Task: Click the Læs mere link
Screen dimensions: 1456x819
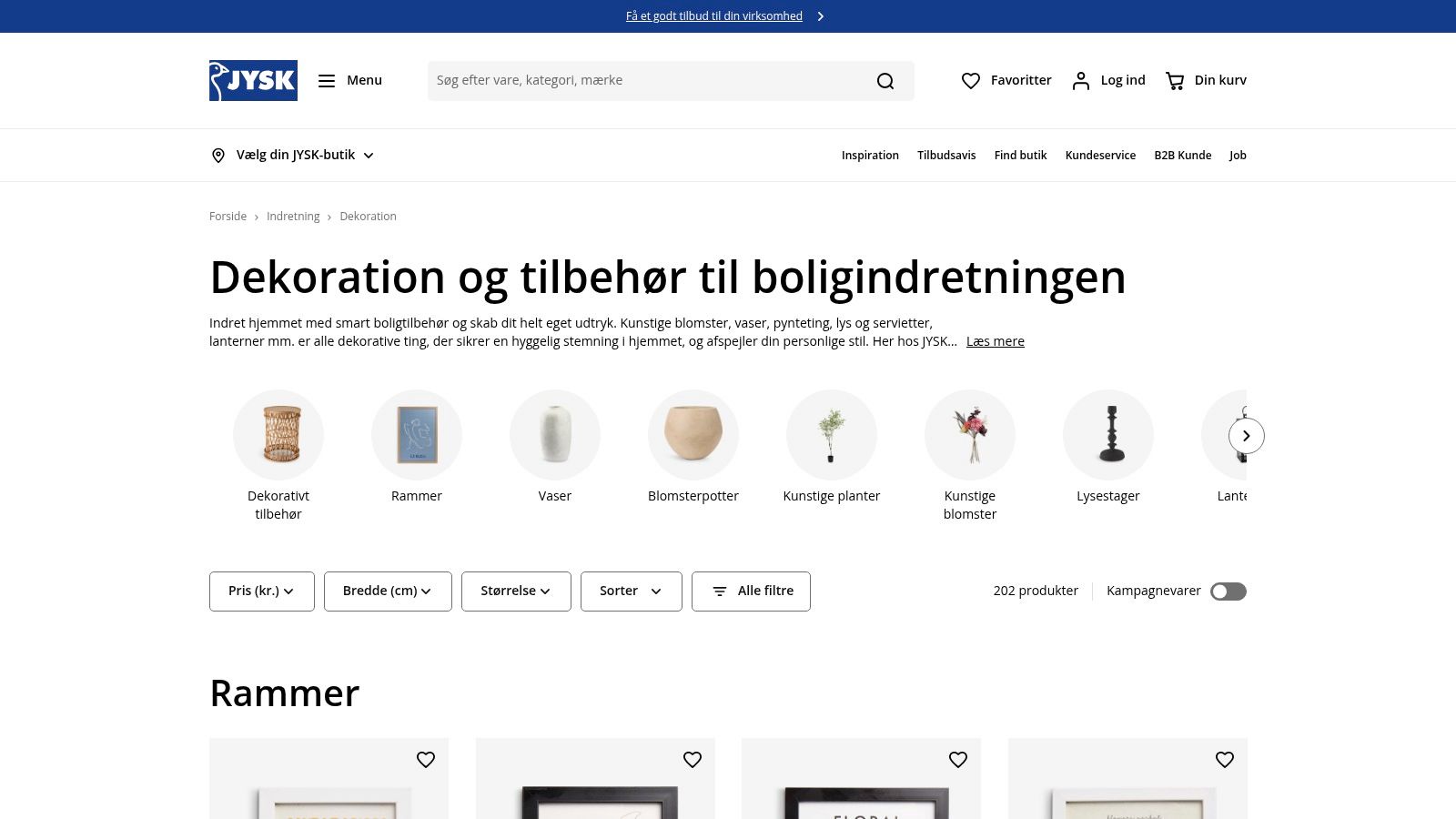Action: (995, 341)
